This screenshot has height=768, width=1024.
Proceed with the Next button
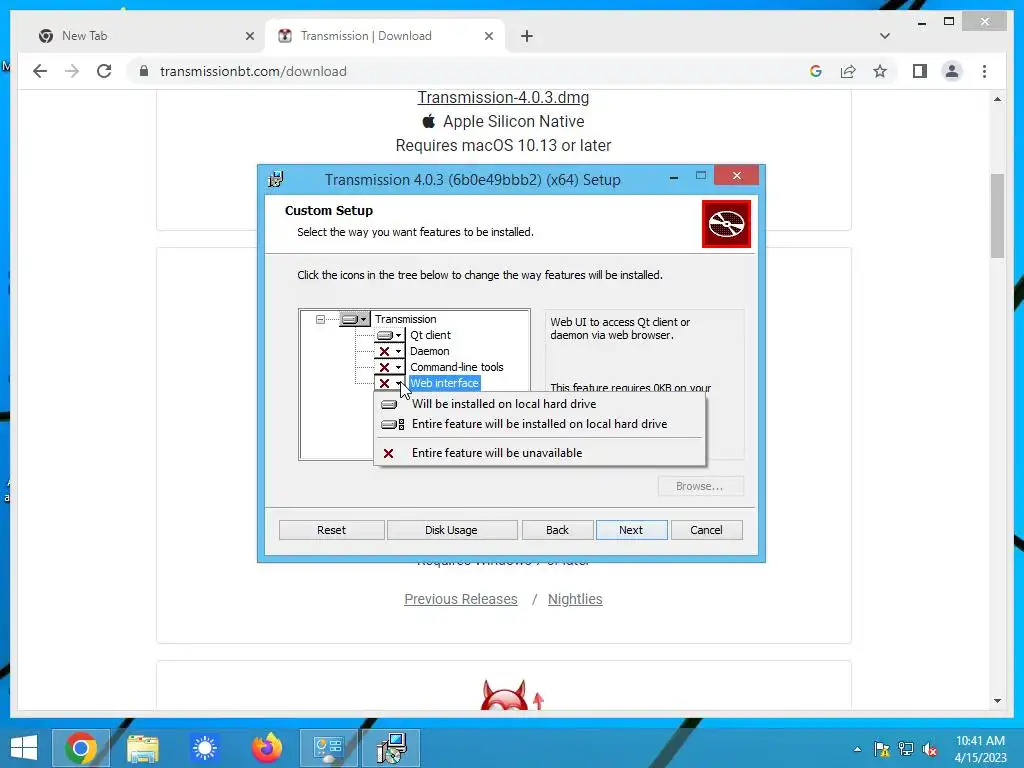631,530
